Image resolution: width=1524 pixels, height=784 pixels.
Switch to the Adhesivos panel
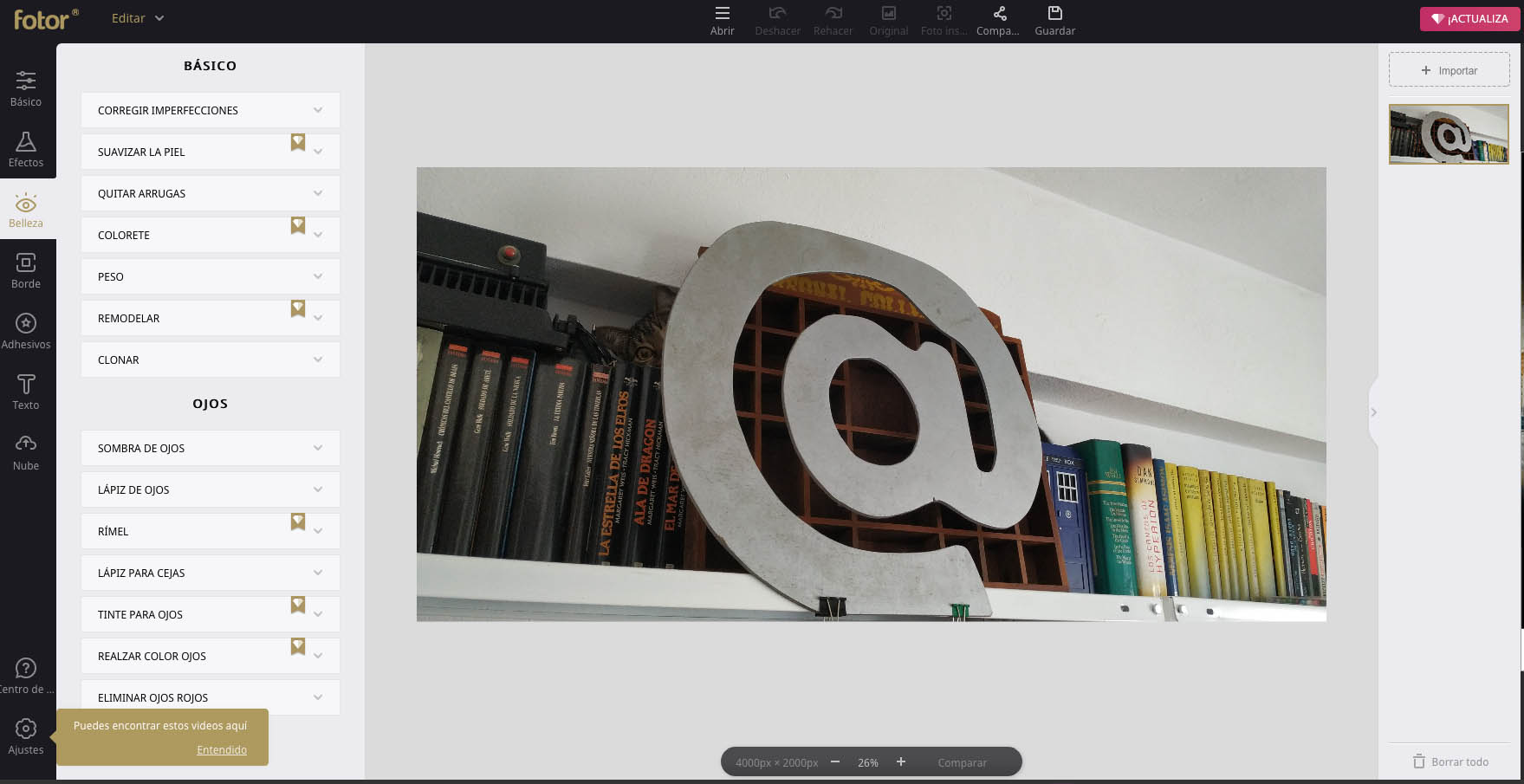click(26, 331)
